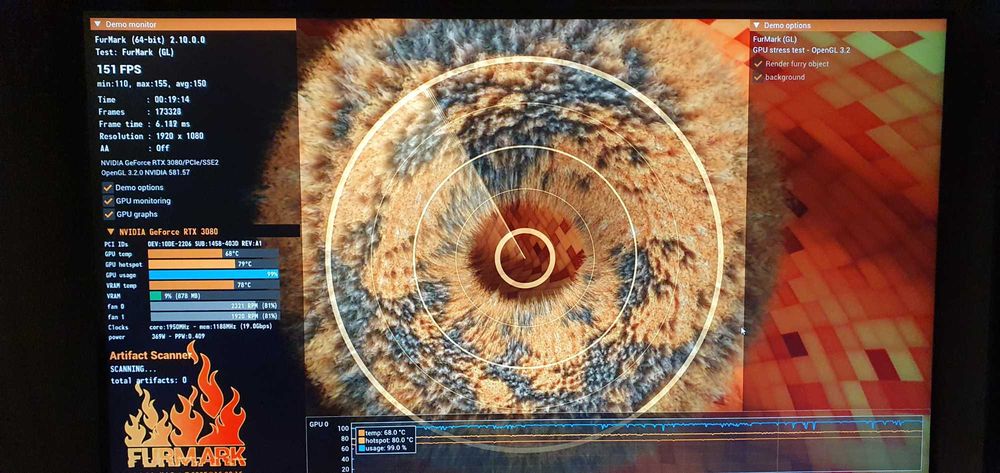The height and width of the screenshot is (473, 1000).
Task: Click the GPU 0 graph label
Action: pyautogui.click(x=318, y=424)
